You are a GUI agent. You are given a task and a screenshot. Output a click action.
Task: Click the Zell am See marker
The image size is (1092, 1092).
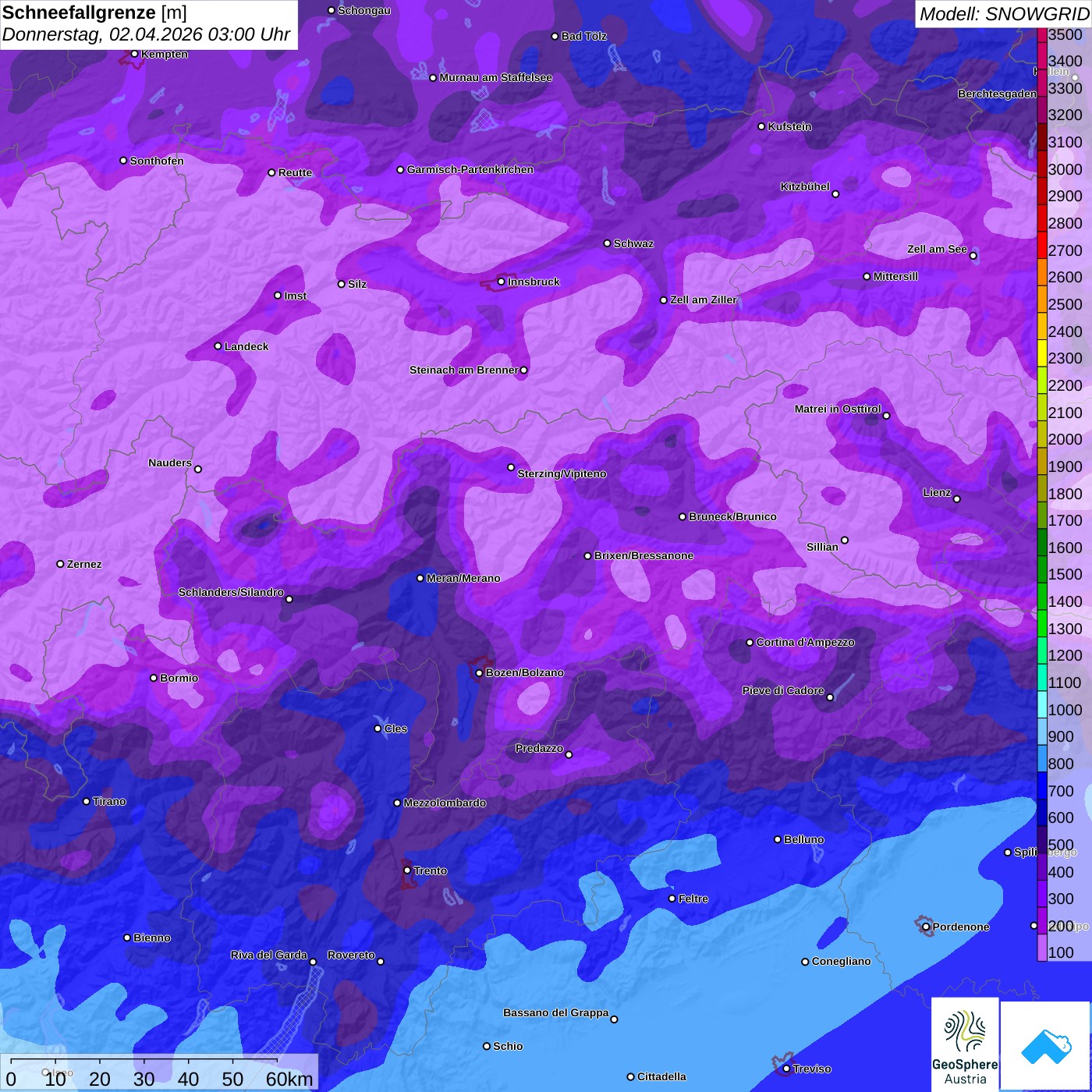click(973, 256)
